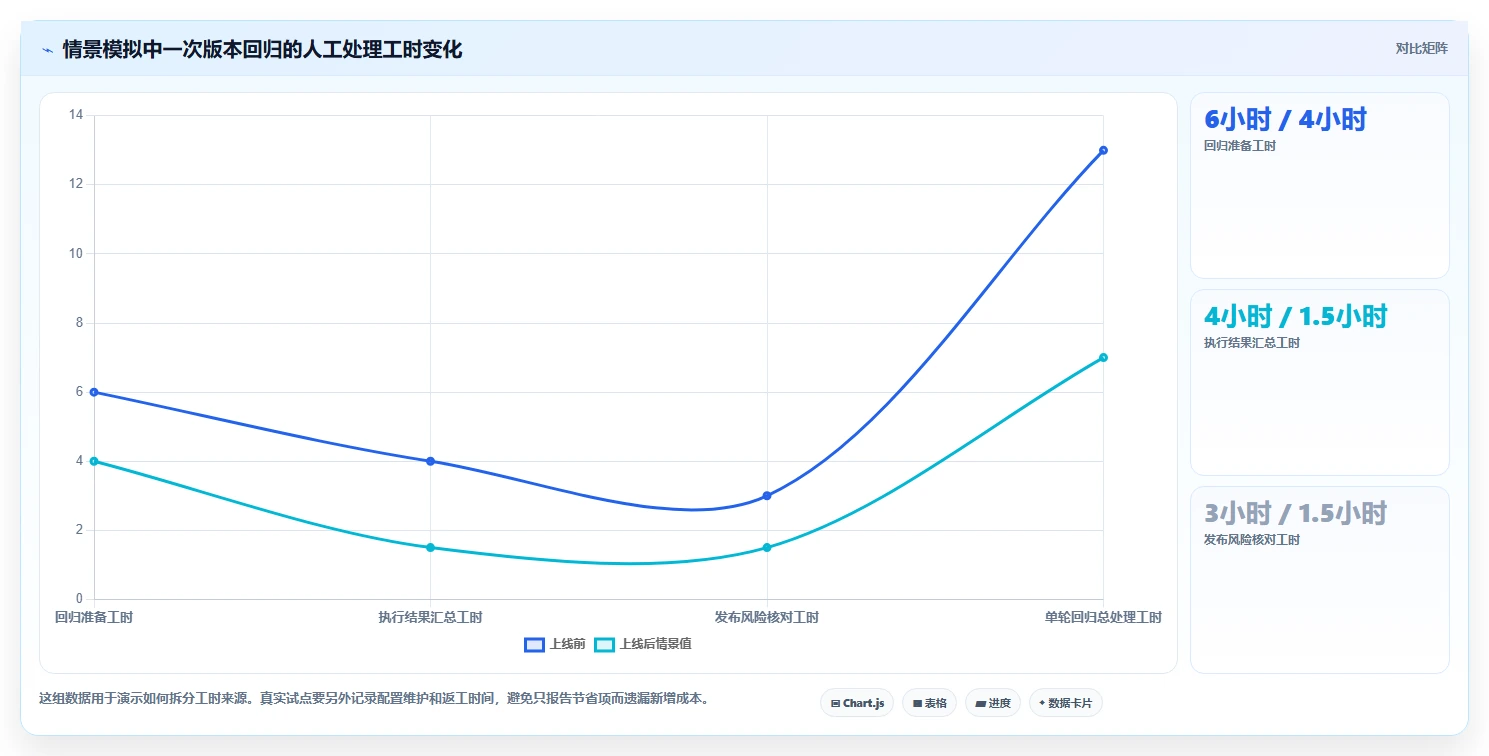Click the blue 上线前 point at 单轮回归总处理工时
Screen dimensions: 1489x756
coord(1103,150)
